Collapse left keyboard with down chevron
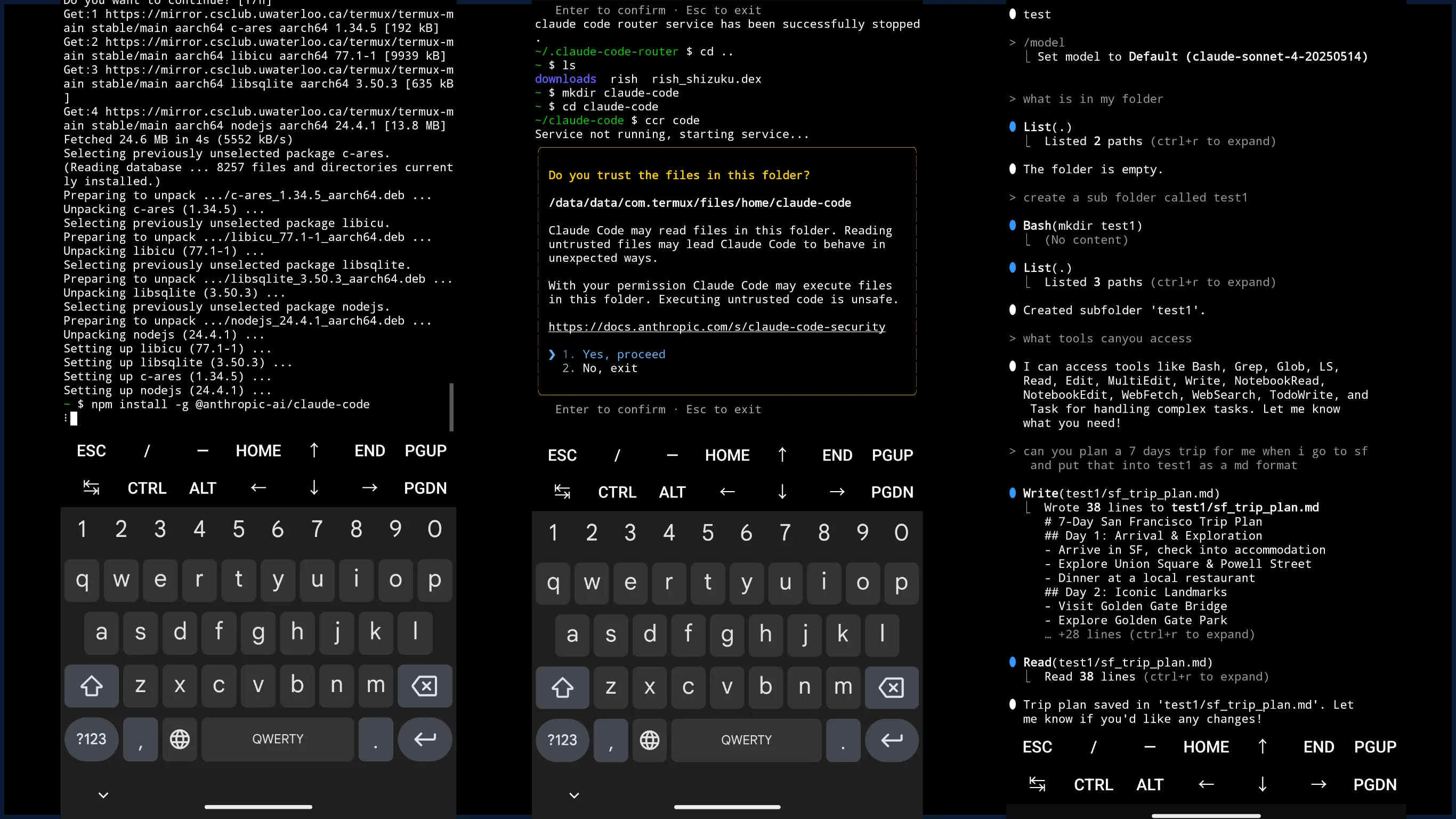 click(103, 794)
